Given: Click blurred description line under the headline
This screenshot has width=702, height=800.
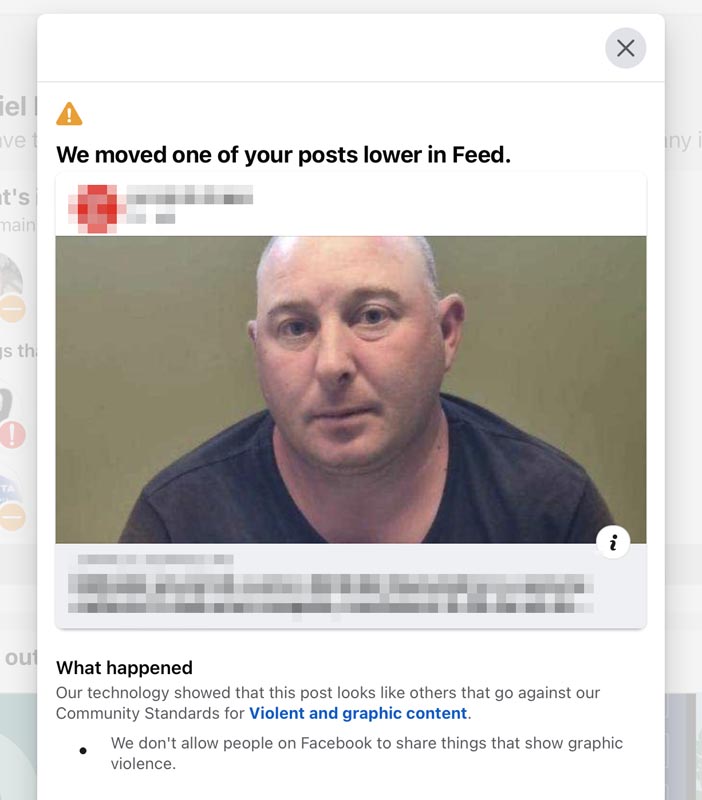Looking at the screenshot, I should pyautogui.click(x=331, y=606).
